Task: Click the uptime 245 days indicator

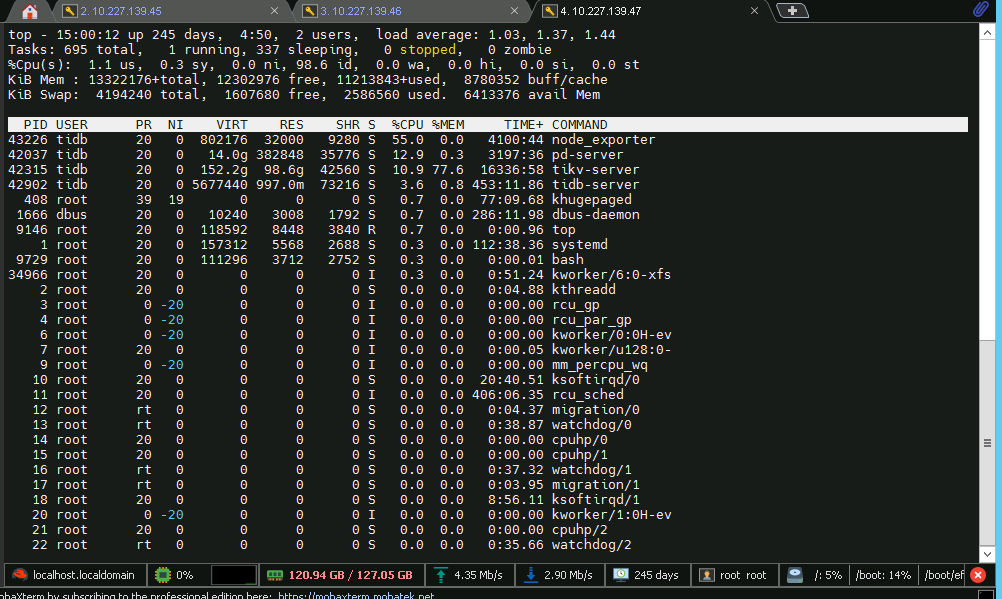Action: [621, 575]
